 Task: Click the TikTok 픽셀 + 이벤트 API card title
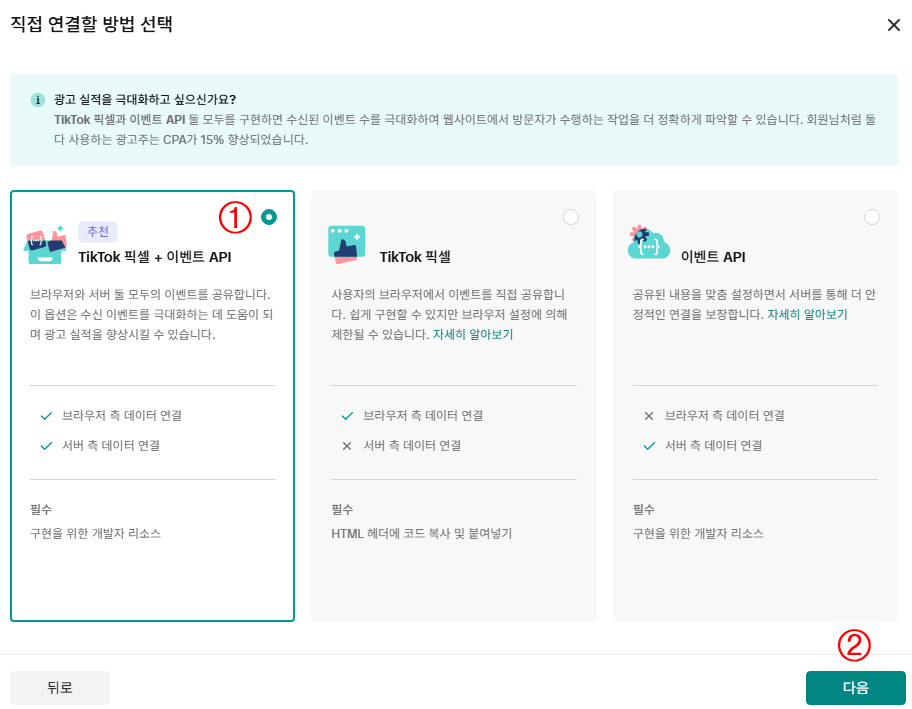pyautogui.click(x=155, y=257)
